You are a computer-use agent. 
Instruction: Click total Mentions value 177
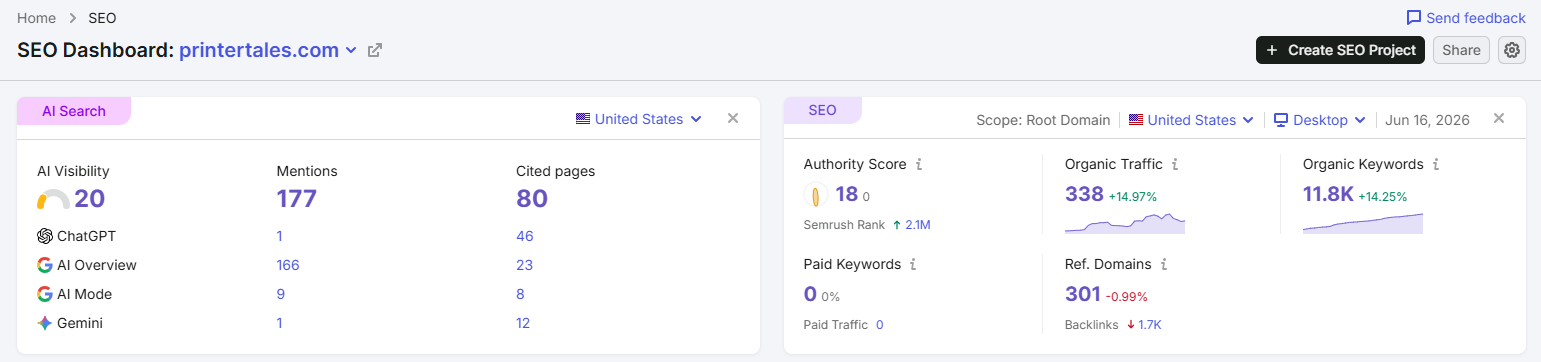(x=296, y=199)
